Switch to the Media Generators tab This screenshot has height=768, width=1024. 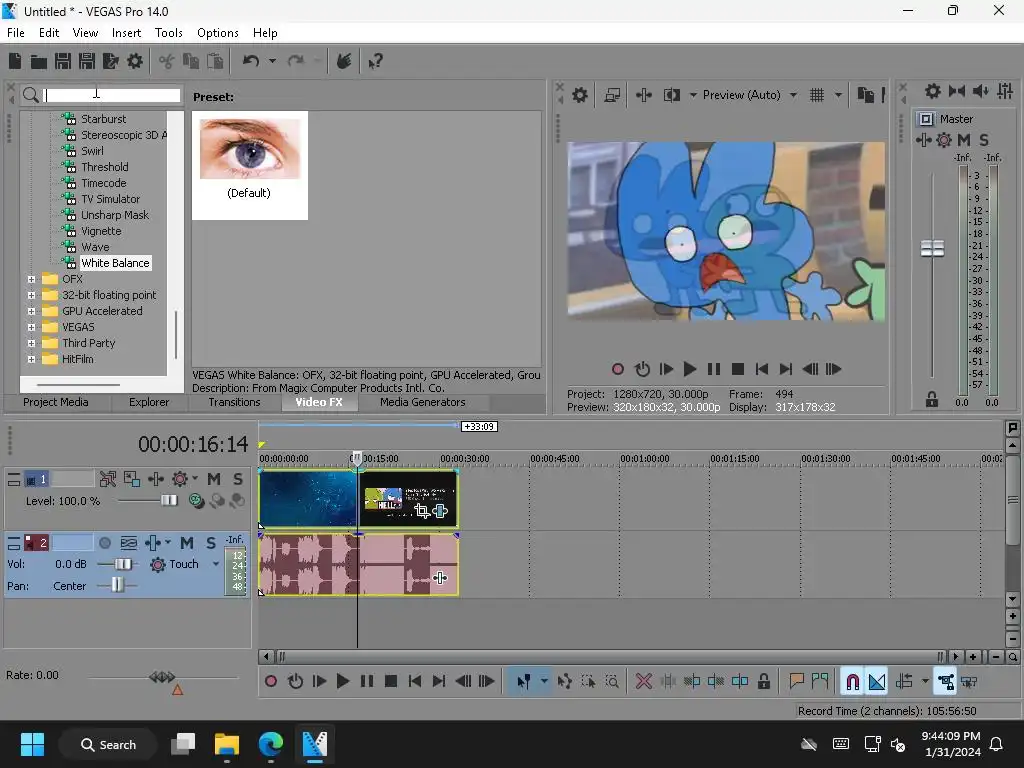tap(423, 402)
